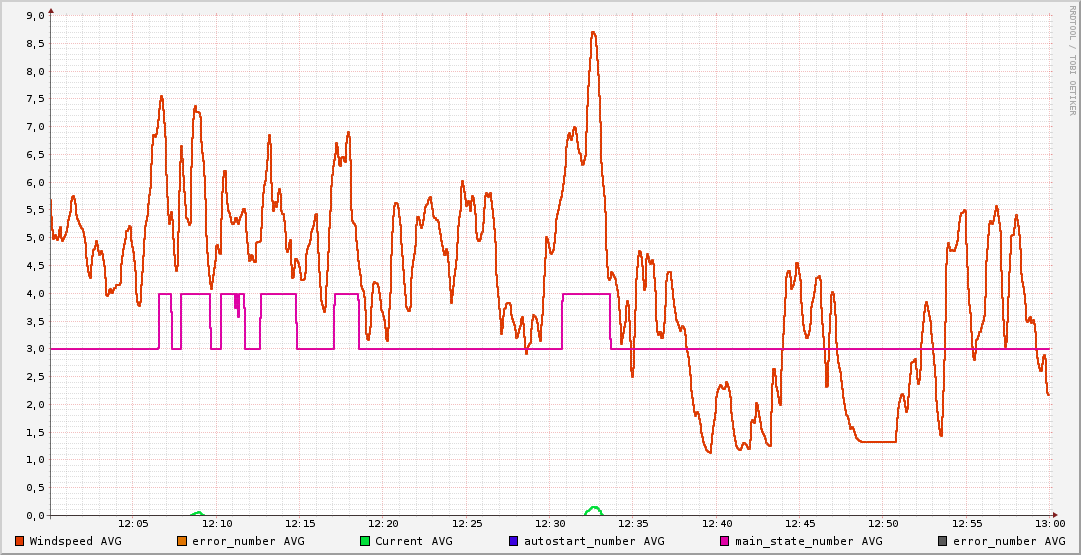Click the 4,0 value on the Y axis
The width and height of the screenshot is (1081, 555).
click(35, 294)
